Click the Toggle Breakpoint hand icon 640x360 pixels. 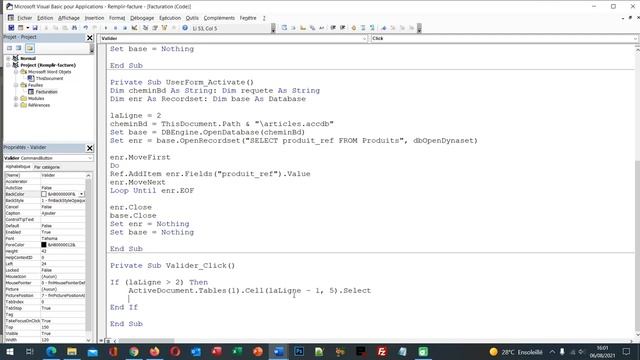[x=354, y=28]
